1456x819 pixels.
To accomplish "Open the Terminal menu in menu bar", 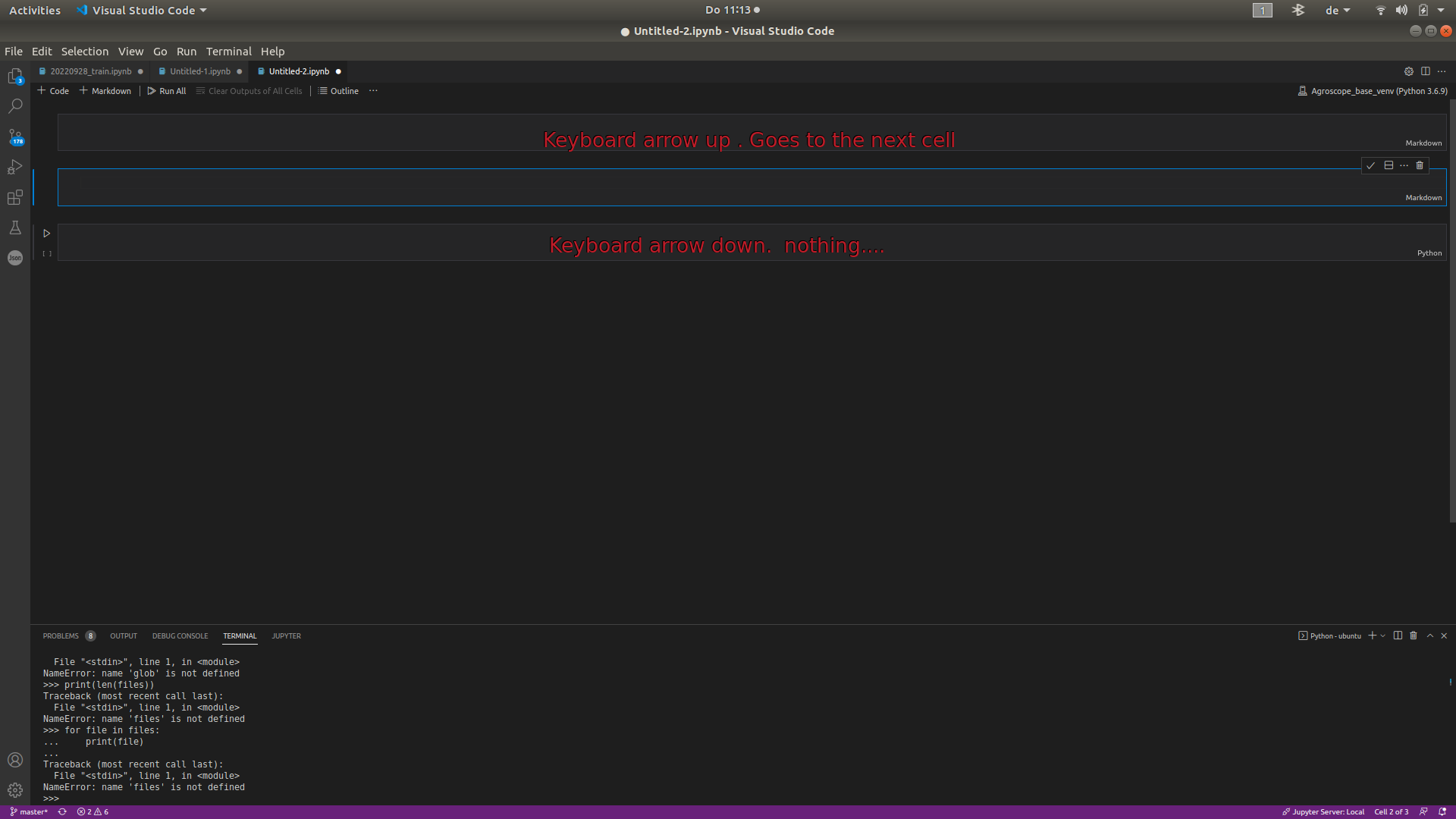I will click(x=228, y=52).
